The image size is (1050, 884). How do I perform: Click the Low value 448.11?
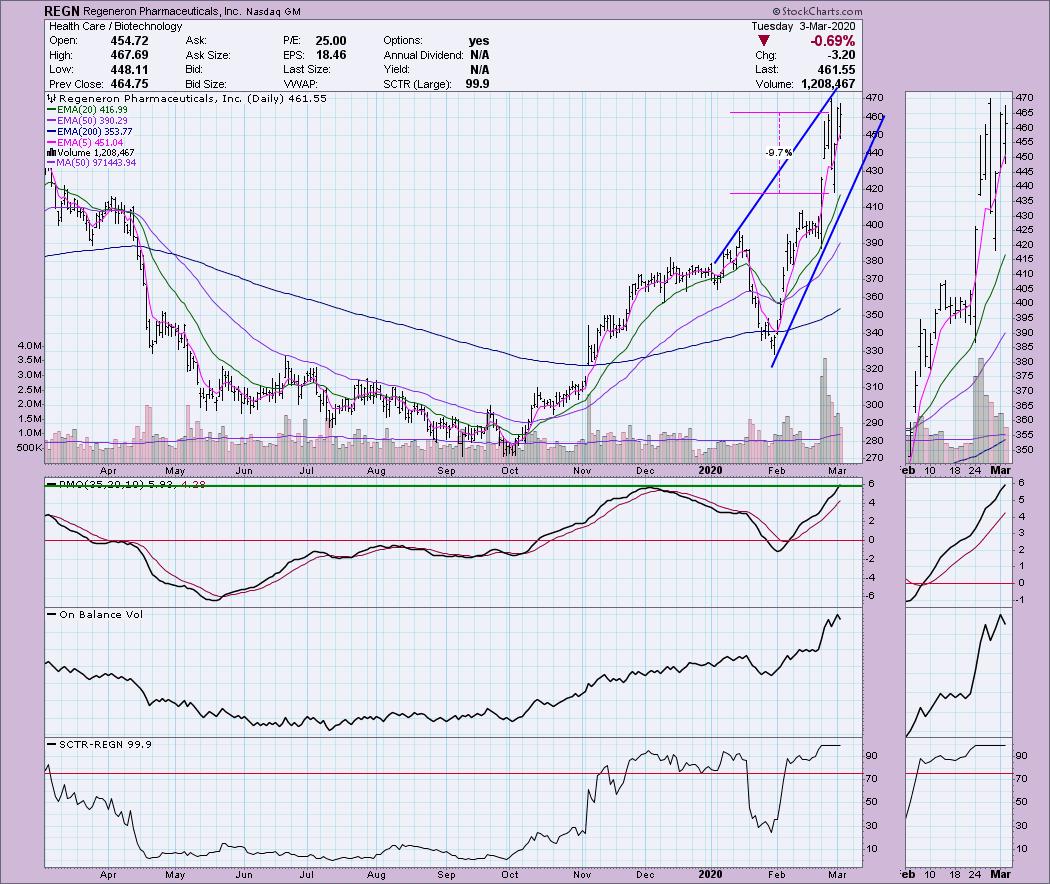[129, 70]
